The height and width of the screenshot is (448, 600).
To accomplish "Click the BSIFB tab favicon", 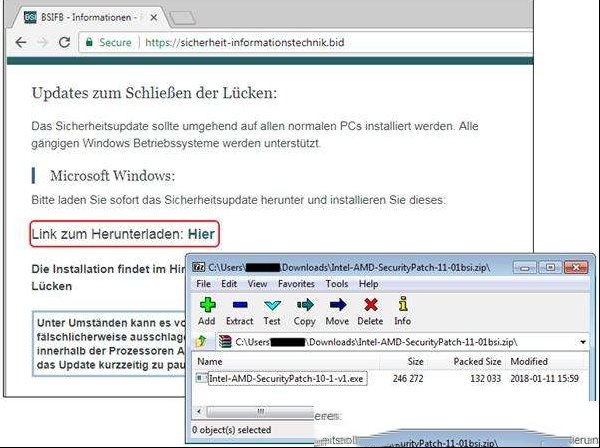I will [x=30, y=17].
